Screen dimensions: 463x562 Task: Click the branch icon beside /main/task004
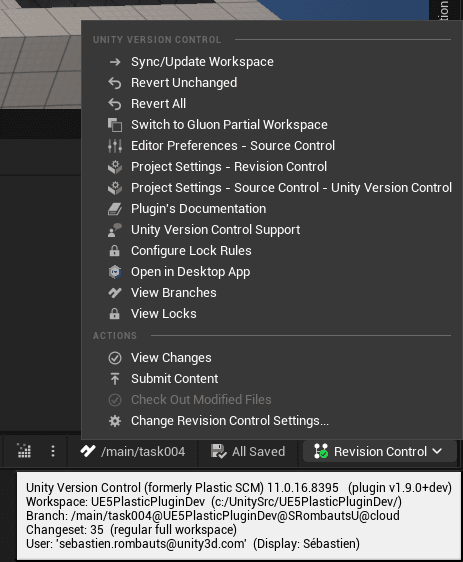(88, 451)
